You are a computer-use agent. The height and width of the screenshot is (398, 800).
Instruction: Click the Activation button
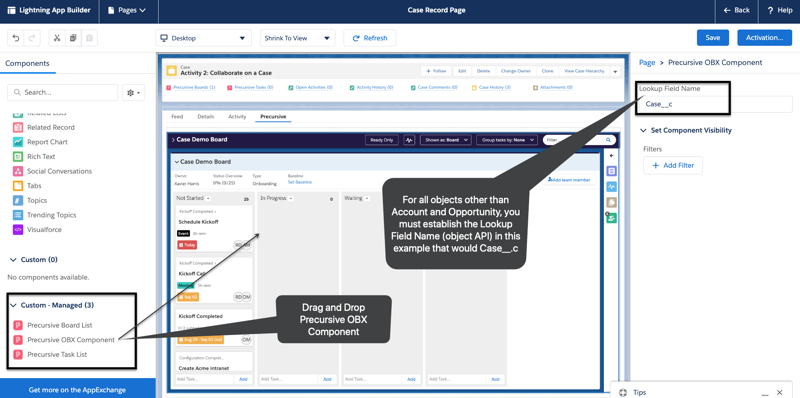(764, 38)
